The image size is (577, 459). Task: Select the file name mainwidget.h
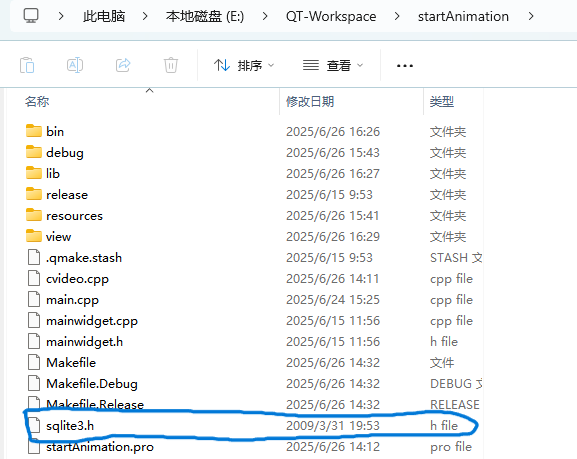click(x=84, y=342)
